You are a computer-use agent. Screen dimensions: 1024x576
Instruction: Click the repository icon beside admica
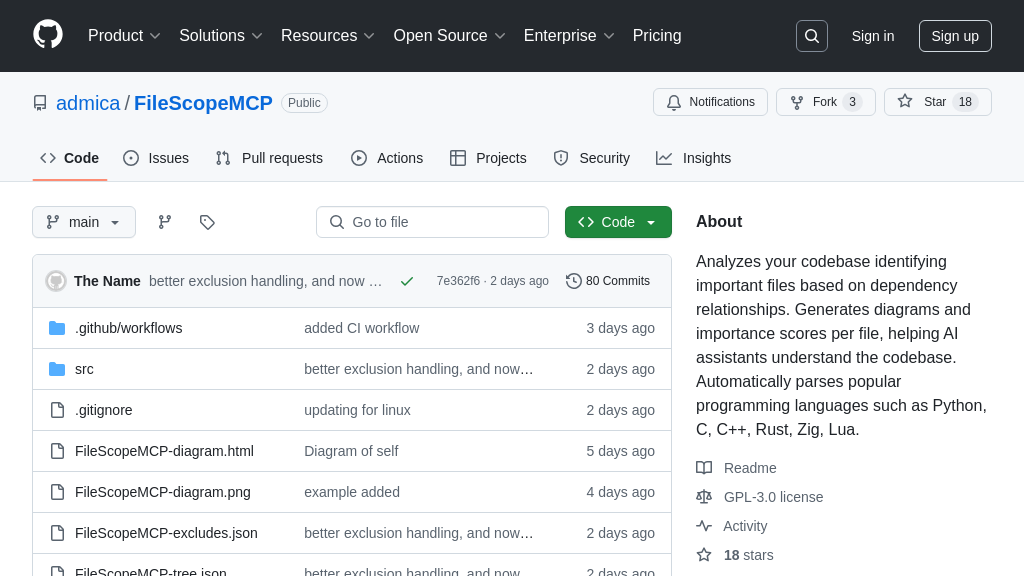pyautogui.click(x=40, y=103)
